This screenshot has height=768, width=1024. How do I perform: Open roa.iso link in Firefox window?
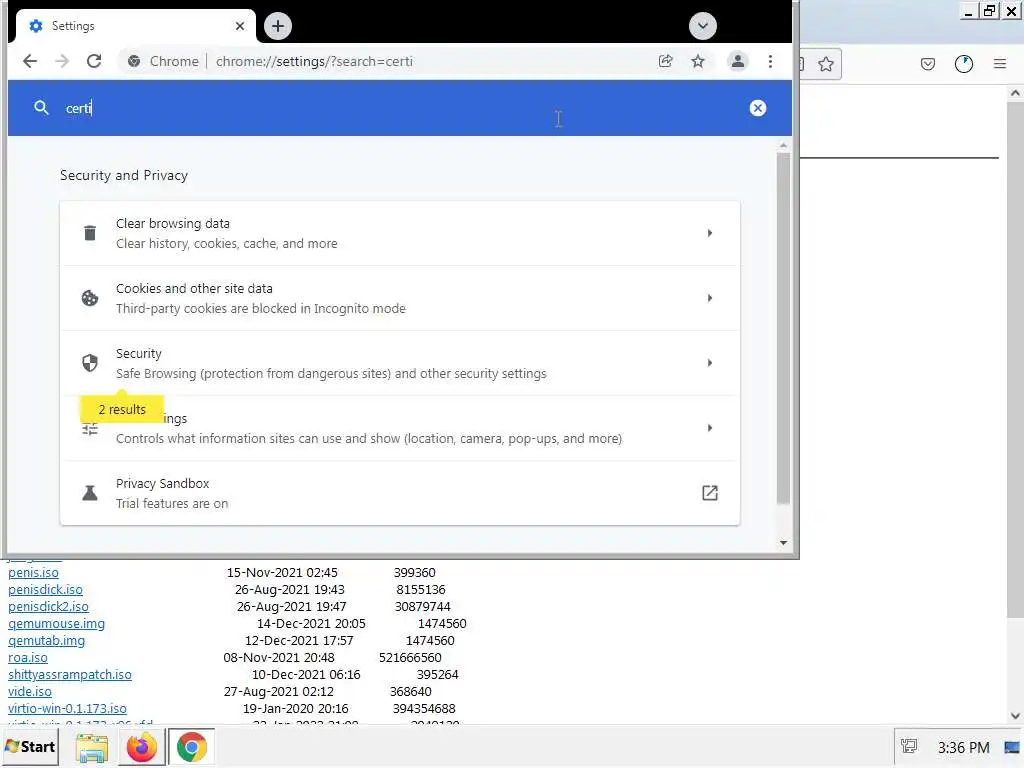pos(27,658)
